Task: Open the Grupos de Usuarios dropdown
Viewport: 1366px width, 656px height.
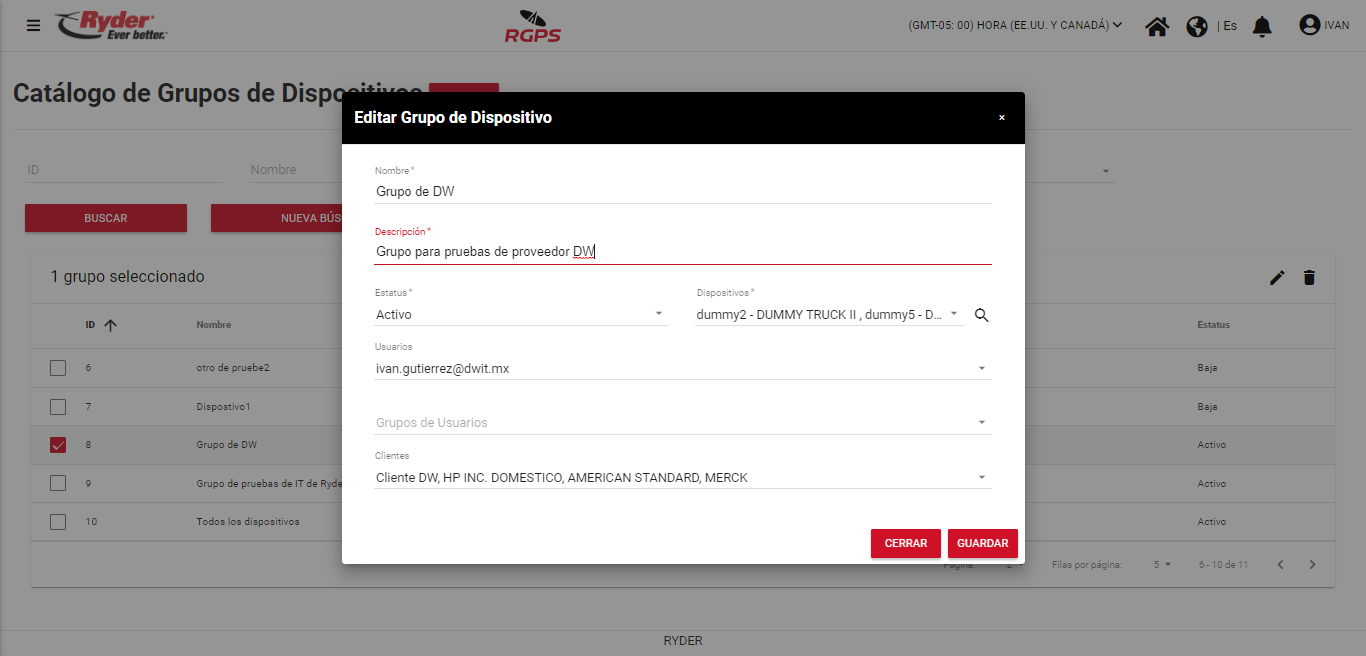Action: coord(682,423)
